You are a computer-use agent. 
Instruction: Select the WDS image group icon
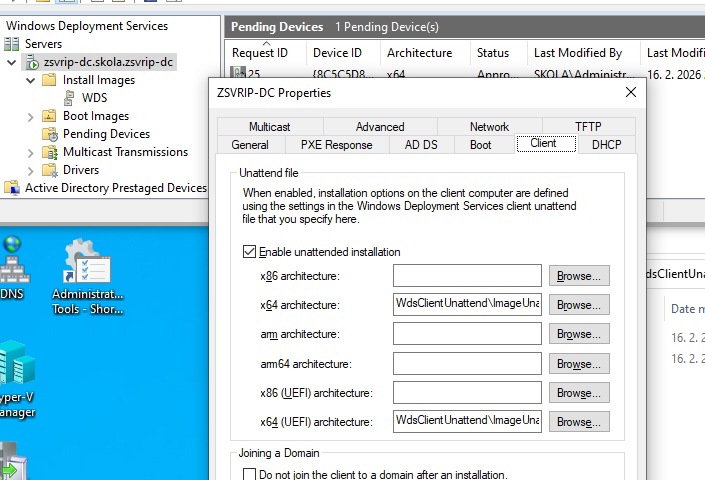70,98
